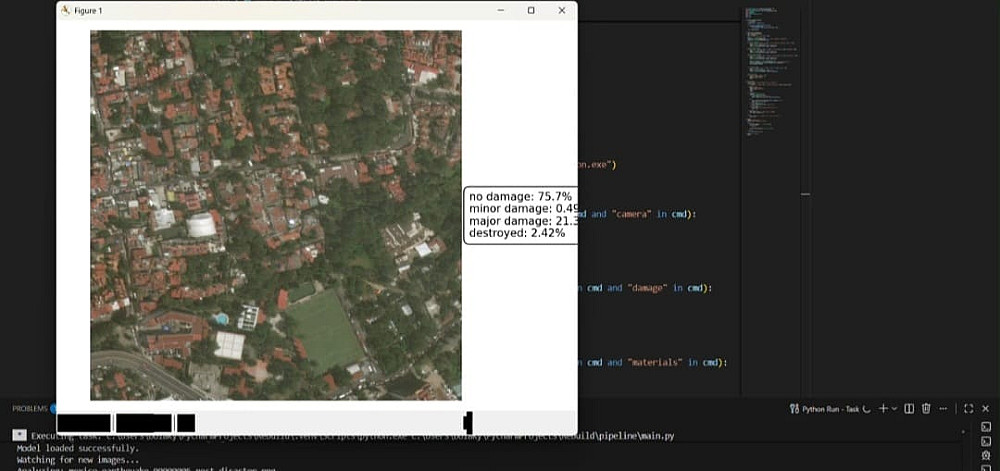Select the first terminal in side list
Screen dimensions: 1000x471
tap(986, 426)
